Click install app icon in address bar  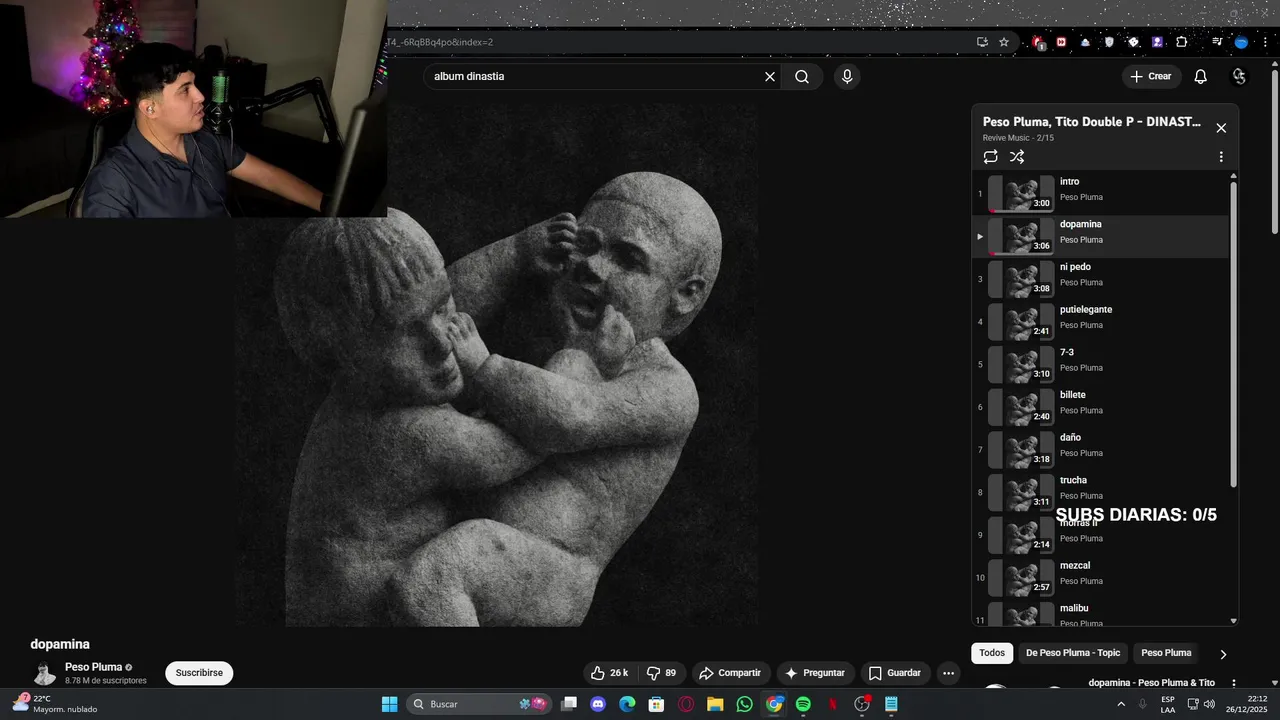click(982, 42)
